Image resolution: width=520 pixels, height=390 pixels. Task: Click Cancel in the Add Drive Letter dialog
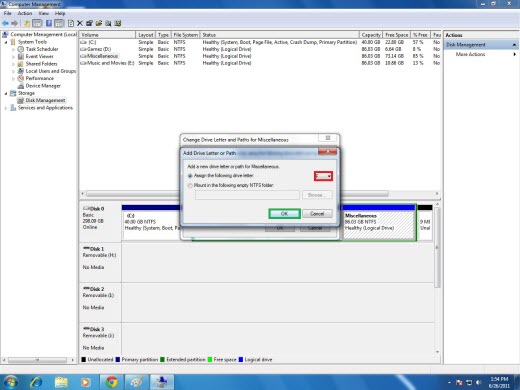coord(317,214)
